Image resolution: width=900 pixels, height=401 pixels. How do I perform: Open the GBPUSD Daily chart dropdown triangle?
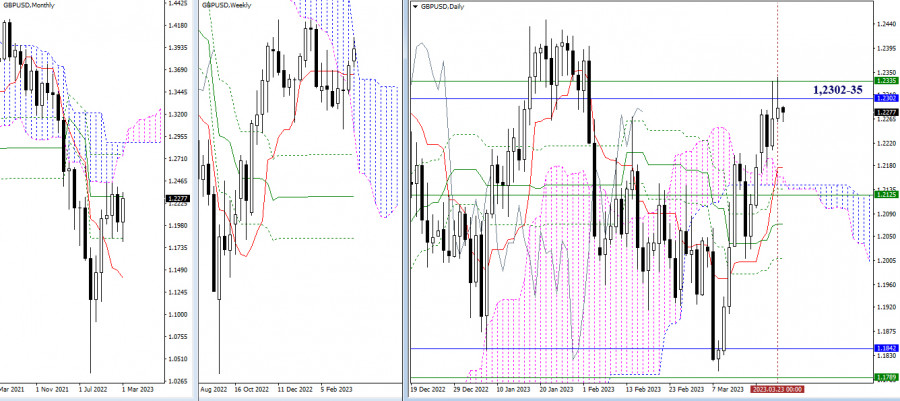click(416, 6)
